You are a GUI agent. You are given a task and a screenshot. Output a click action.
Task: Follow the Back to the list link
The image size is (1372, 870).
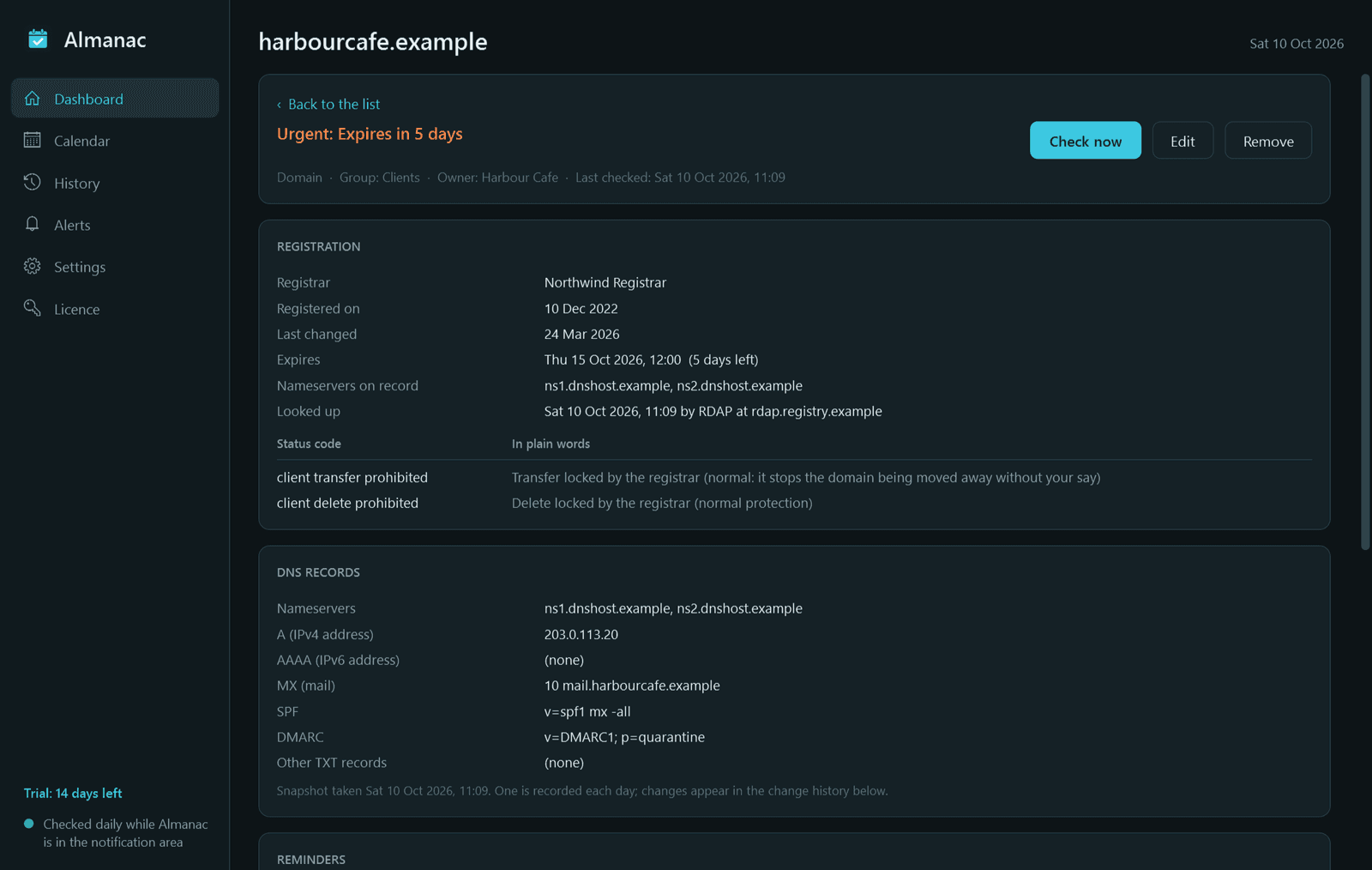click(x=328, y=104)
